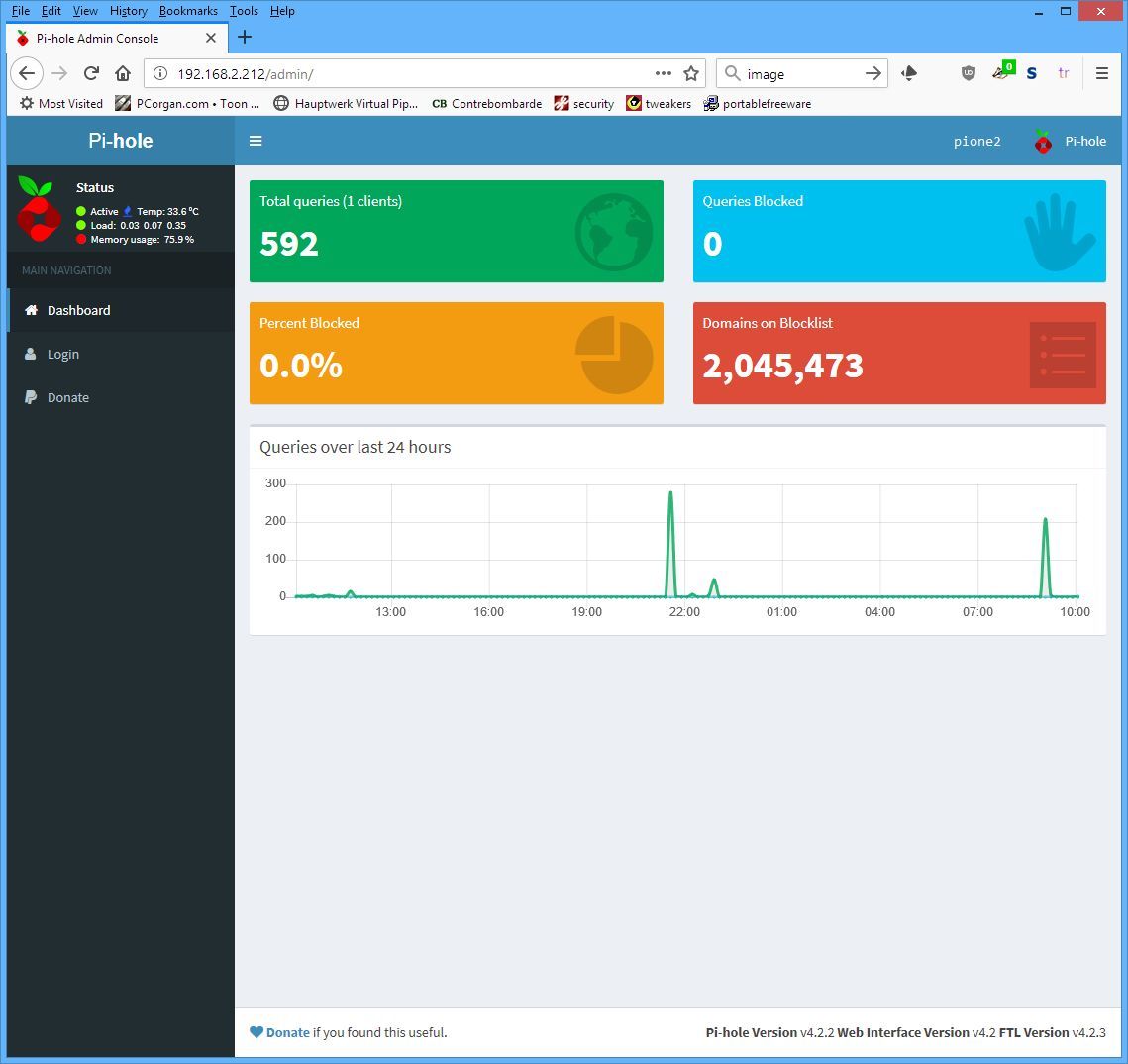Open the Login navigation item
This screenshot has height=1064, width=1128.
pyautogui.click(x=121, y=354)
